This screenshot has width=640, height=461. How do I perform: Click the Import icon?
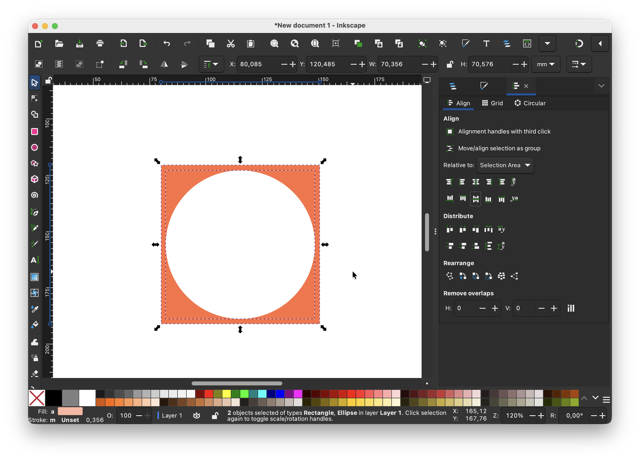click(123, 44)
